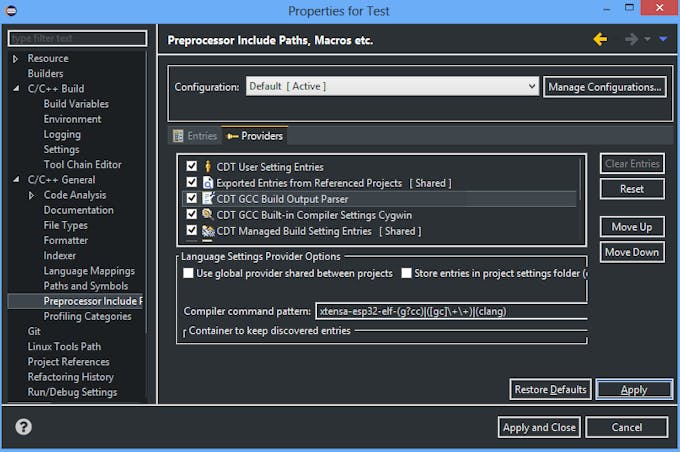The height and width of the screenshot is (452, 680).
Task: Select CDT GCC Build Output Parser row text
Action: click(282, 199)
